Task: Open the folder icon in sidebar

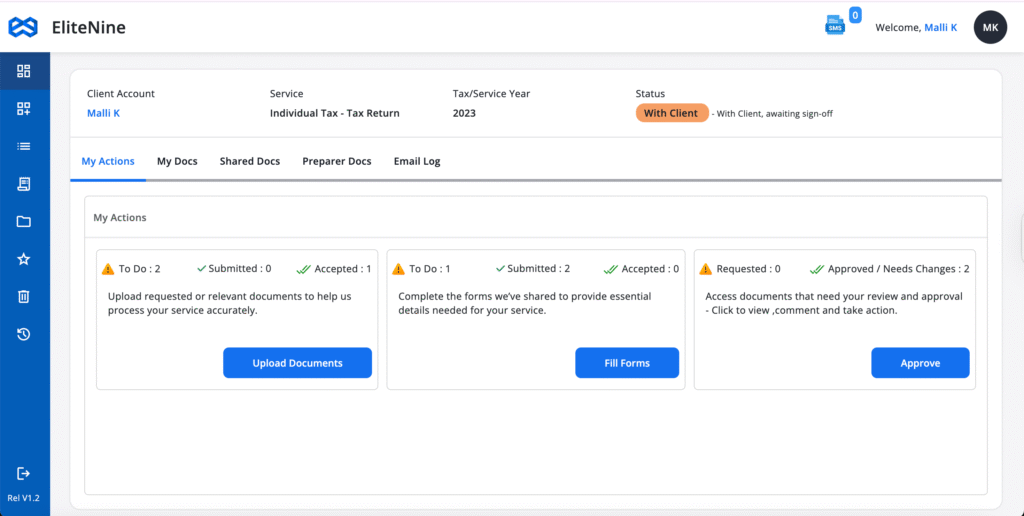Action: 24,222
